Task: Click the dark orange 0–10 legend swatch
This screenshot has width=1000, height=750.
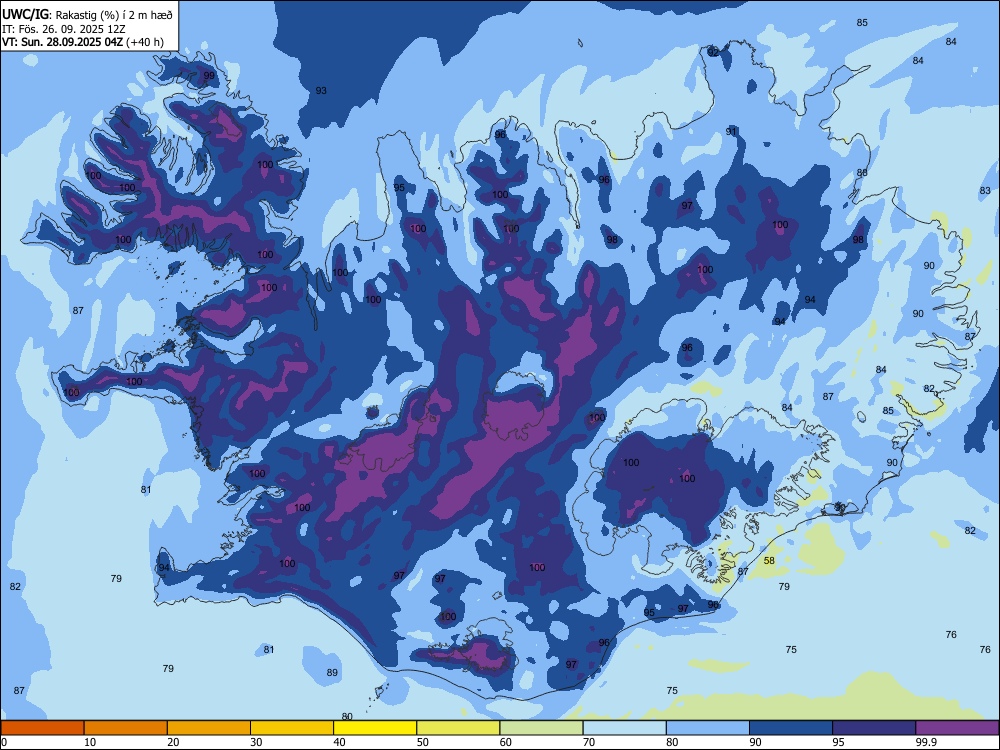Action: (x=42, y=728)
